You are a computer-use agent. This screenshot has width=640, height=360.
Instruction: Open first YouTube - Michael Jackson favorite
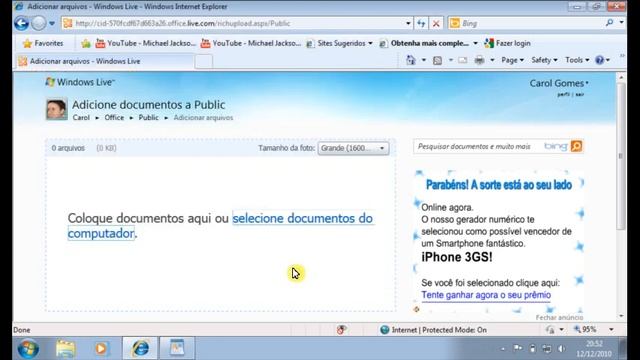tap(146, 43)
